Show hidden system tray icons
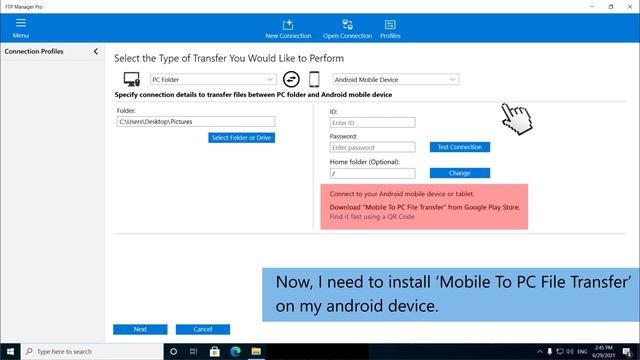This screenshot has width=640, height=360. [x=540, y=351]
